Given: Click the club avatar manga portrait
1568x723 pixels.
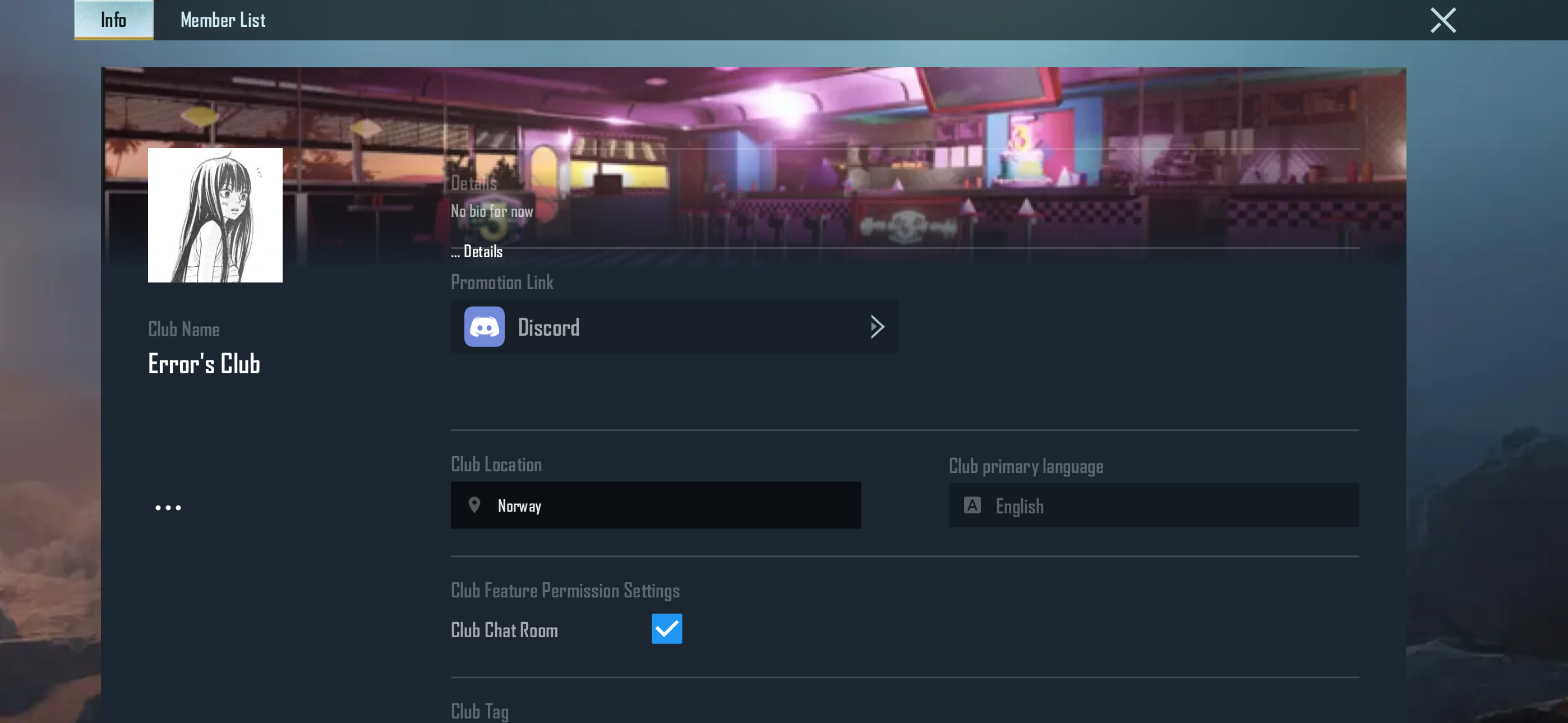Looking at the screenshot, I should (x=215, y=215).
